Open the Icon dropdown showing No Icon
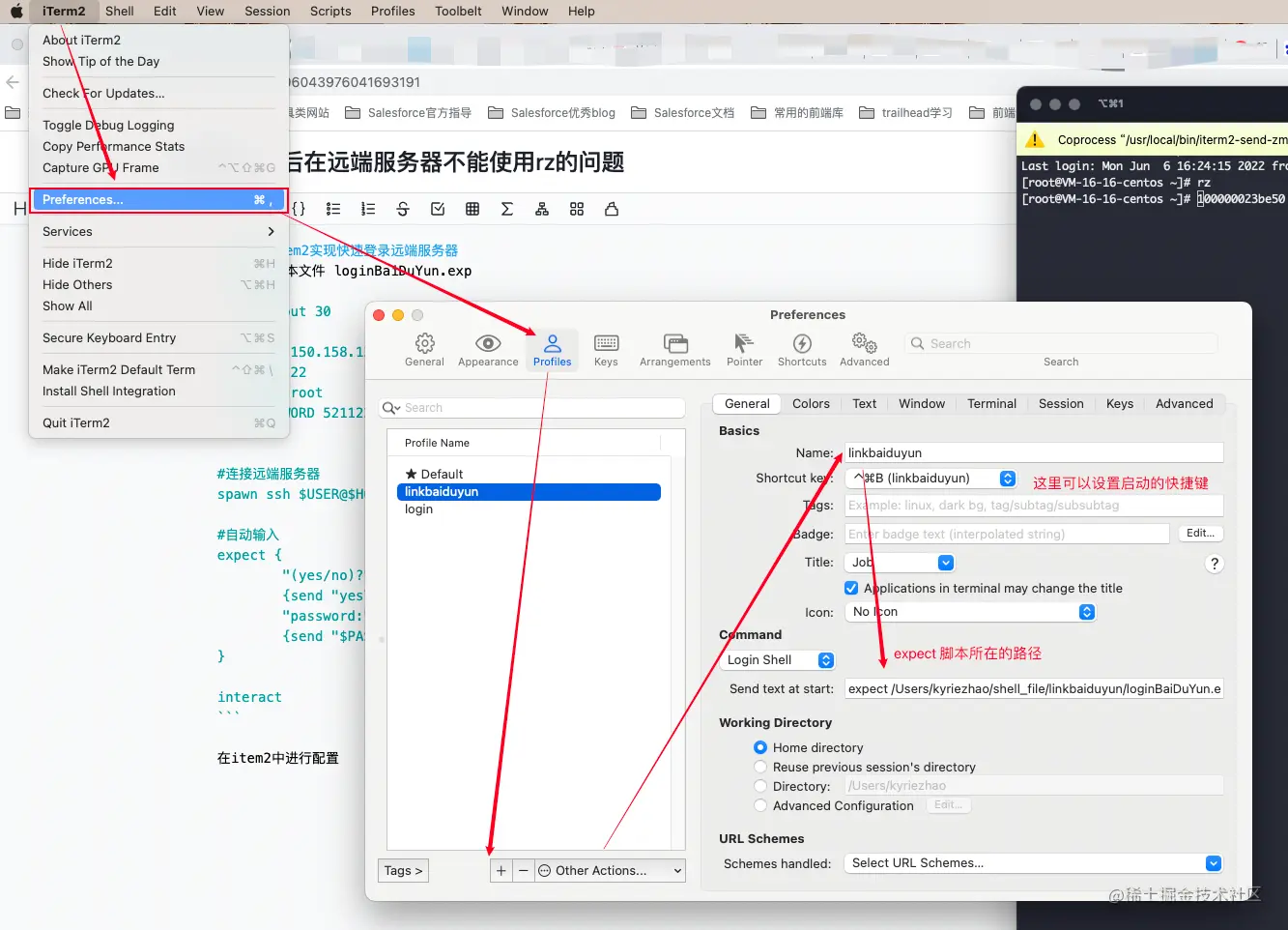Viewport: 1288px width, 930px height. 970,612
